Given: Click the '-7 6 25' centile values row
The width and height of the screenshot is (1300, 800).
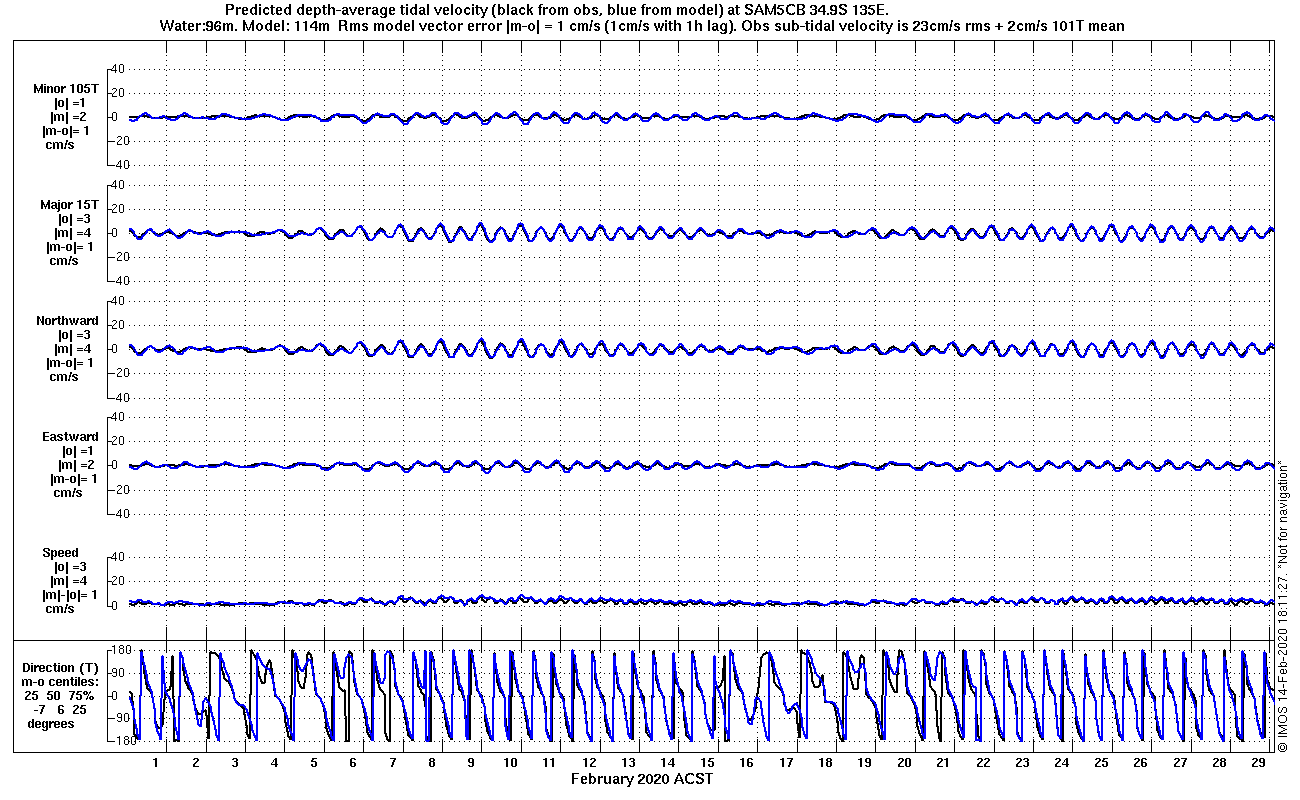Looking at the screenshot, I should 60,709.
